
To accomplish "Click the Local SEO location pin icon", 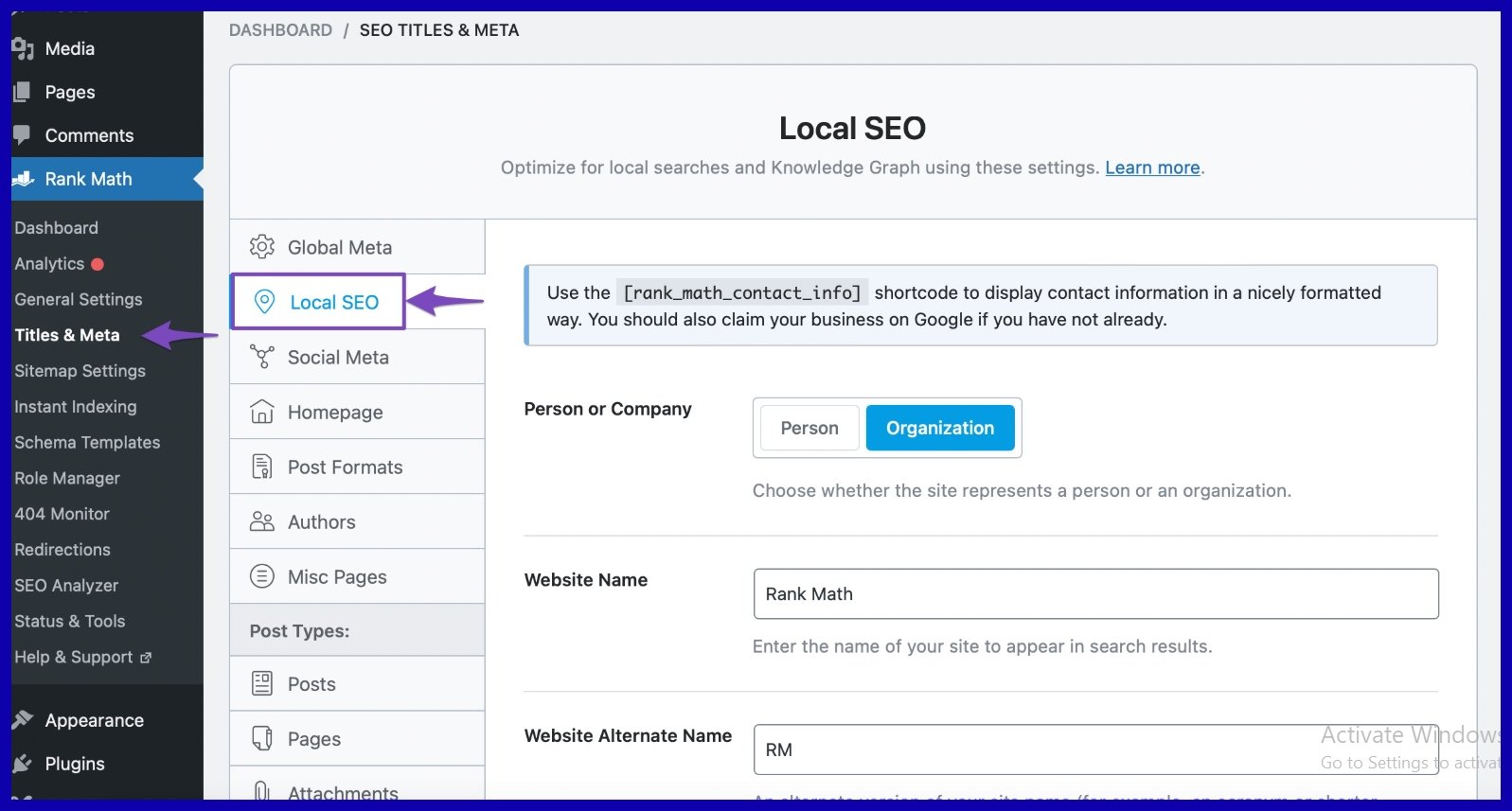I will point(265,302).
